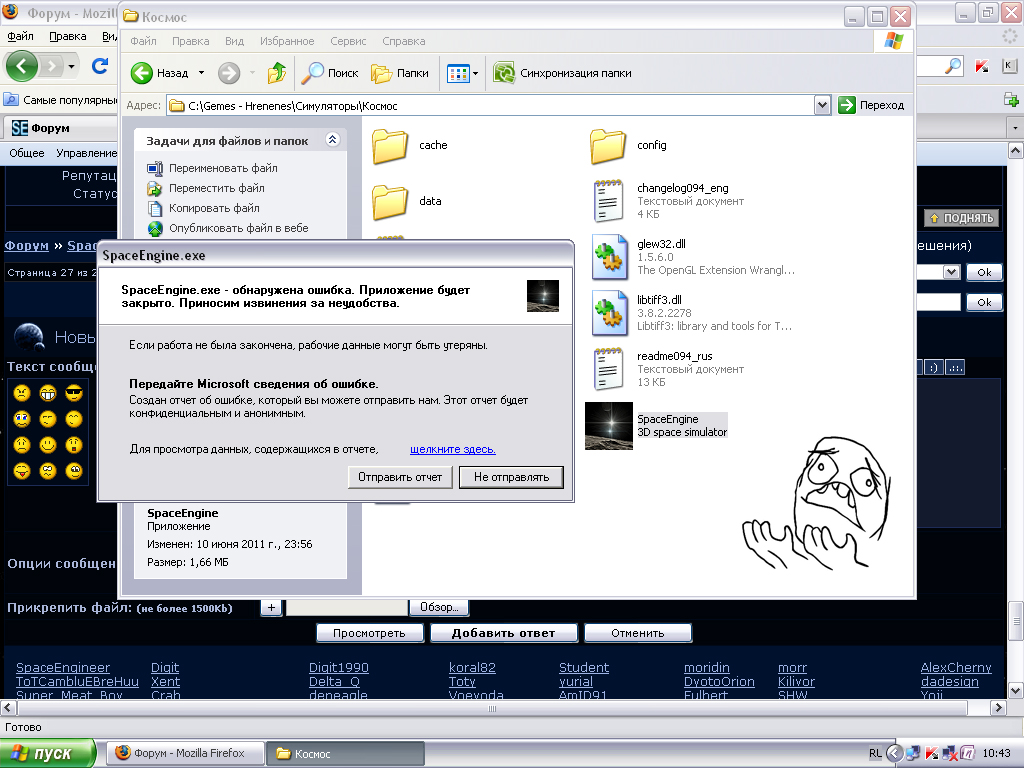Open Explorer's Вид menu
The width and height of the screenshot is (1024, 768).
pos(234,41)
